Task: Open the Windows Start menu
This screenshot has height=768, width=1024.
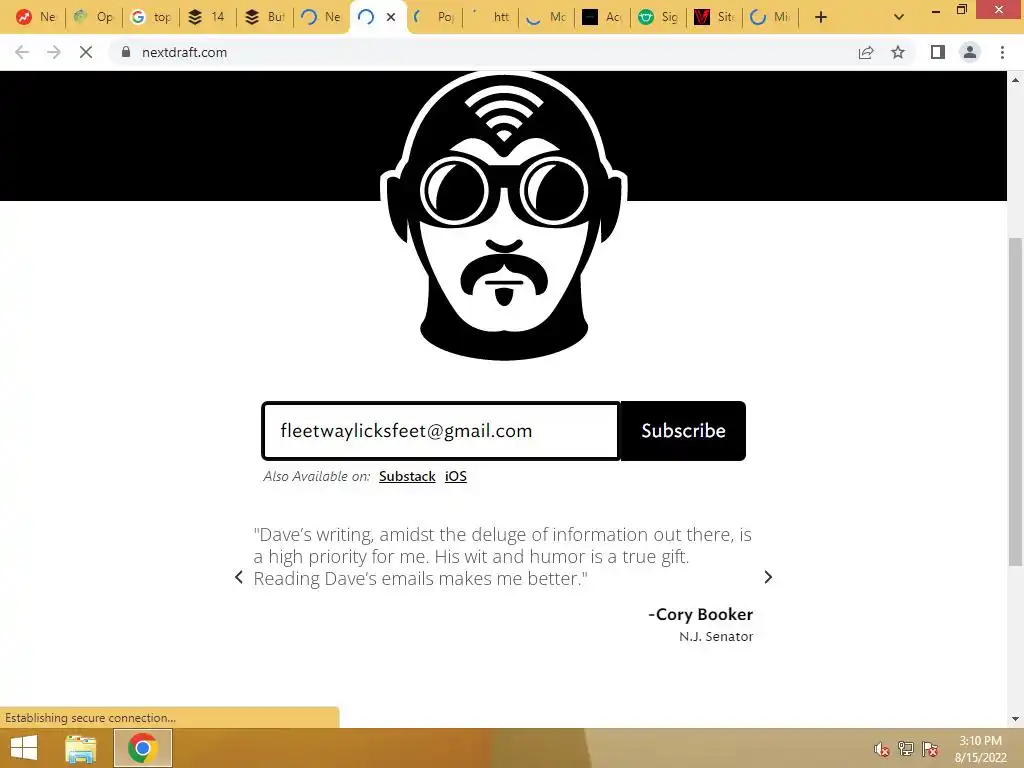Action: [24, 748]
